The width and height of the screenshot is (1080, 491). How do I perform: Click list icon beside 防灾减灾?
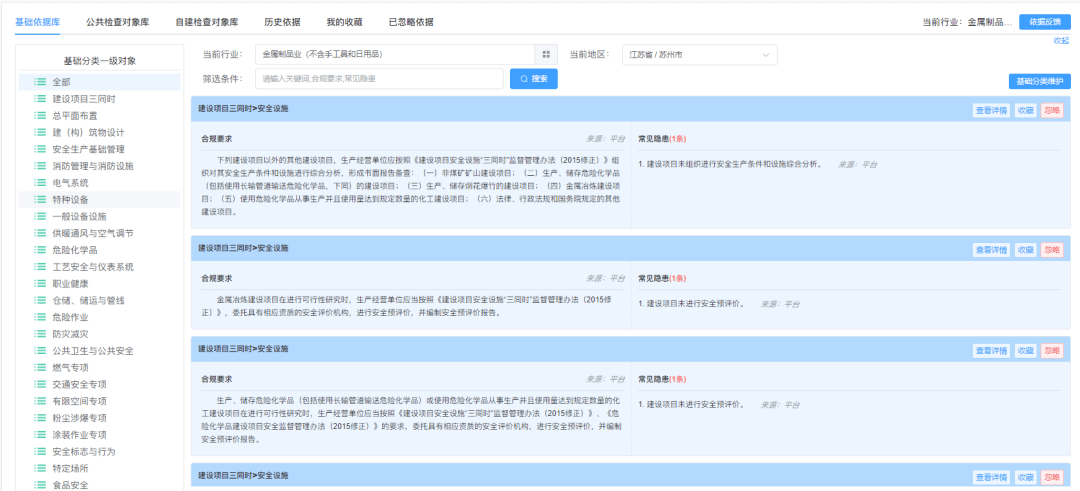click(x=40, y=334)
